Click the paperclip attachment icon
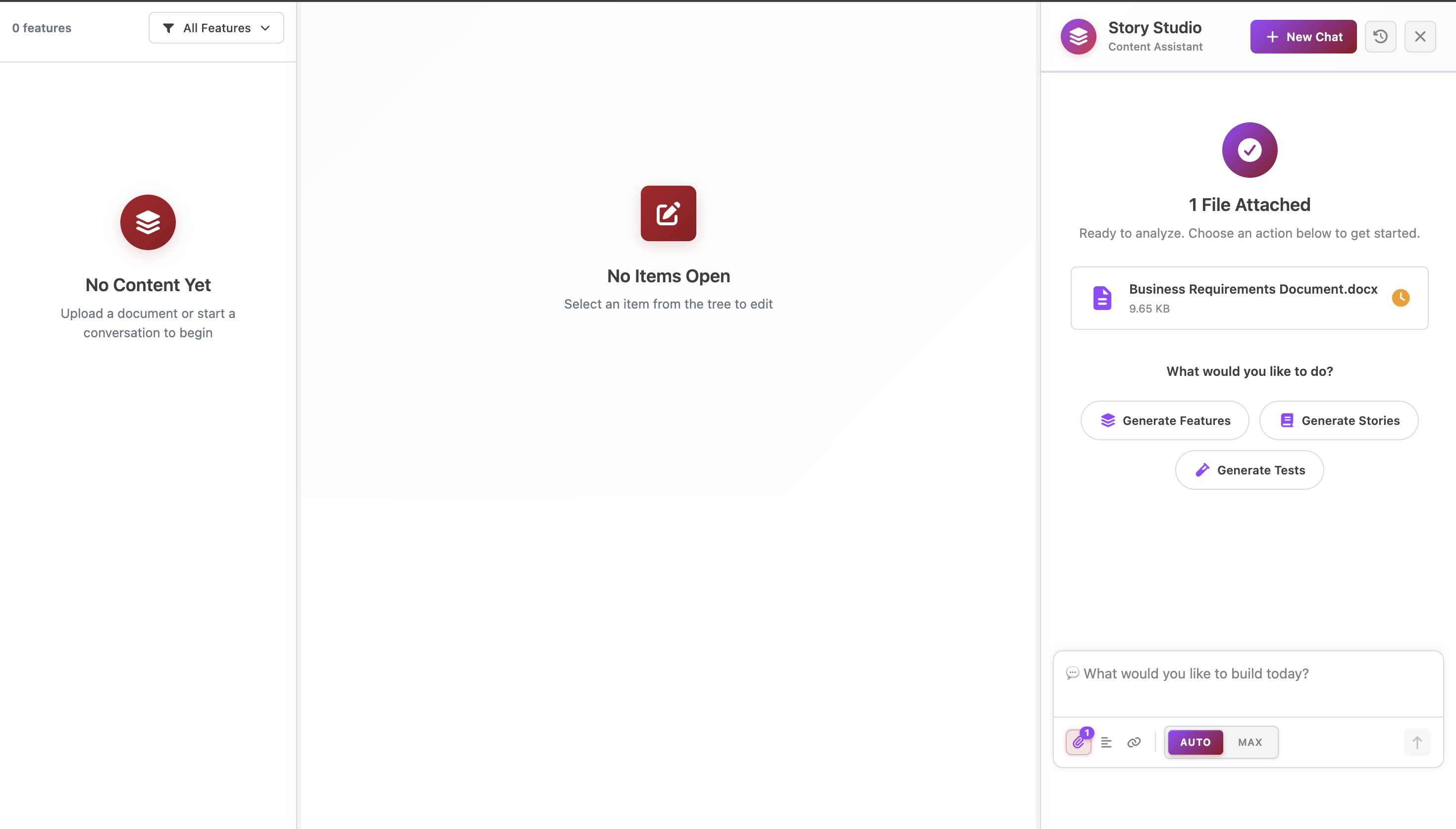 (1078, 742)
